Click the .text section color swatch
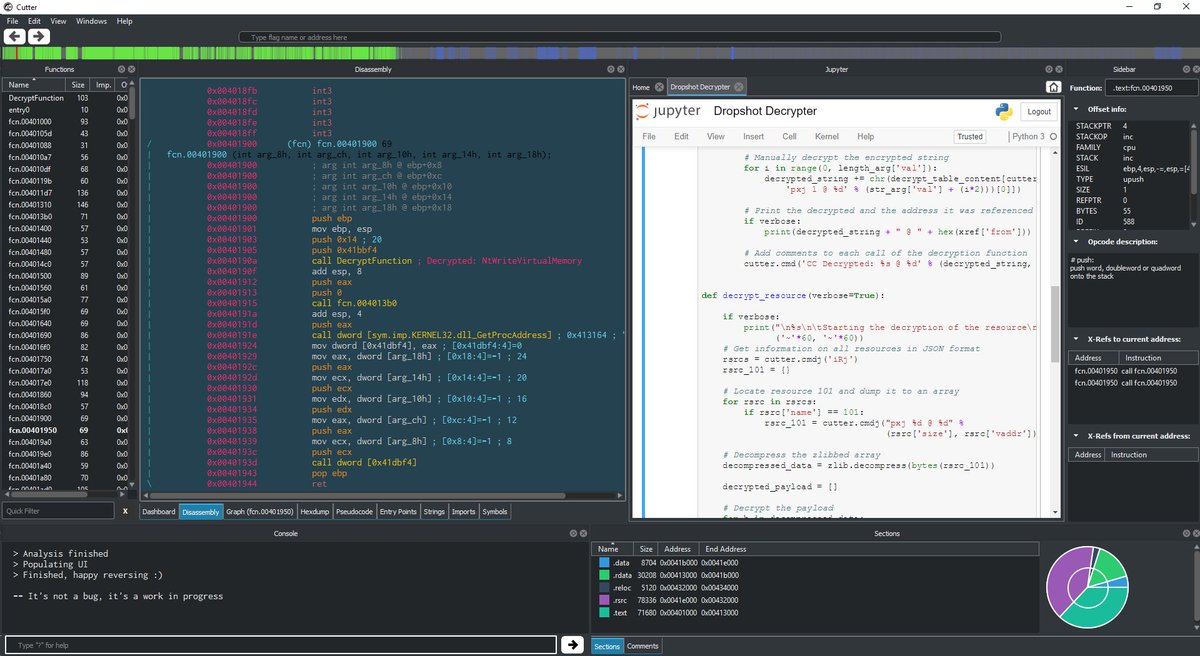The width and height of the screenshot is (1200, 656). tap(604, 612)
